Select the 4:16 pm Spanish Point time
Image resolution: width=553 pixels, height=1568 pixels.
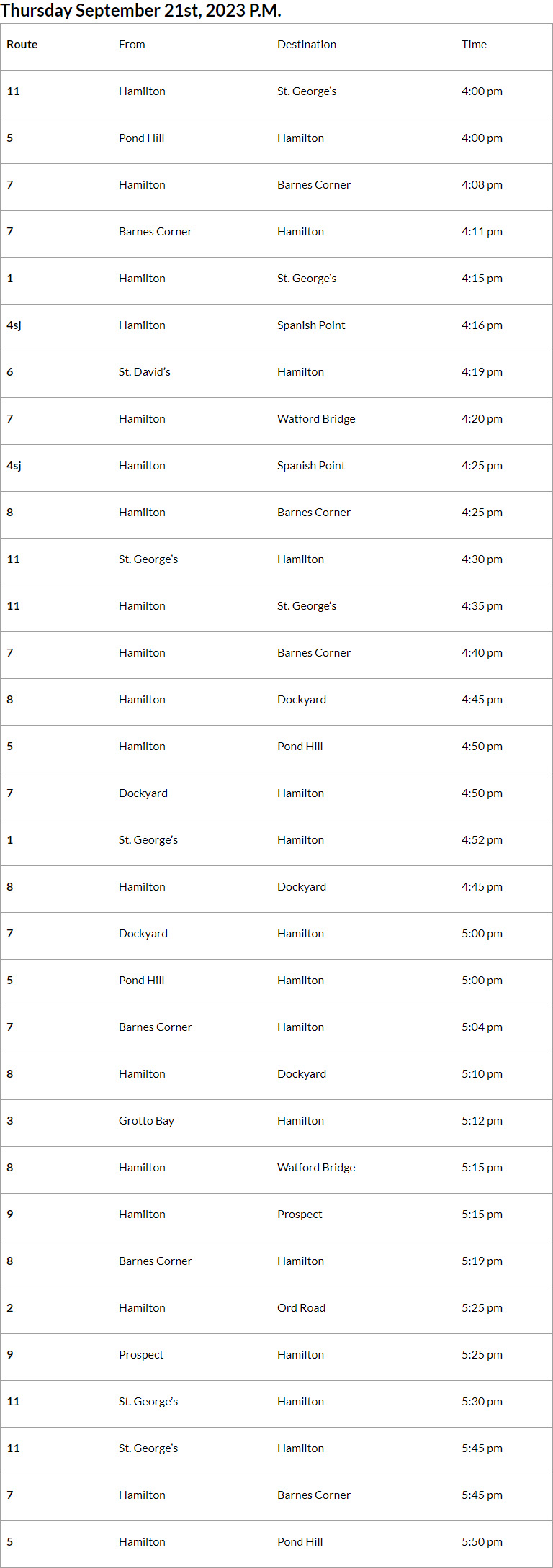pos(482,325)
